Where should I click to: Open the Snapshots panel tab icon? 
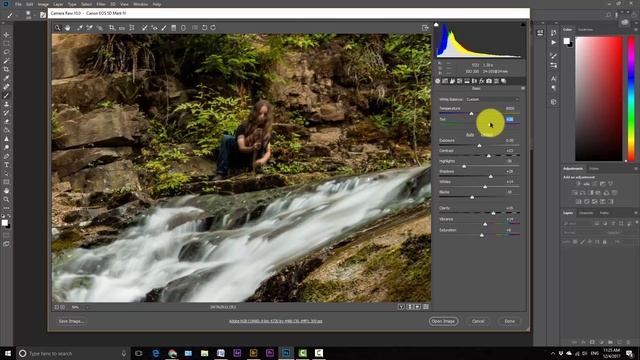click(504, 81)
